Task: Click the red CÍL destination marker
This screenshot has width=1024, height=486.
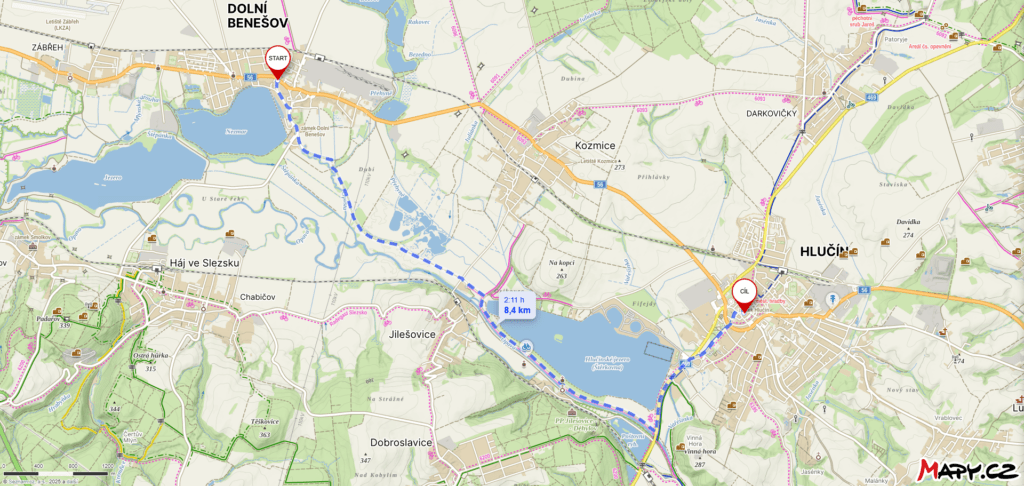Action: pos(743,295)
